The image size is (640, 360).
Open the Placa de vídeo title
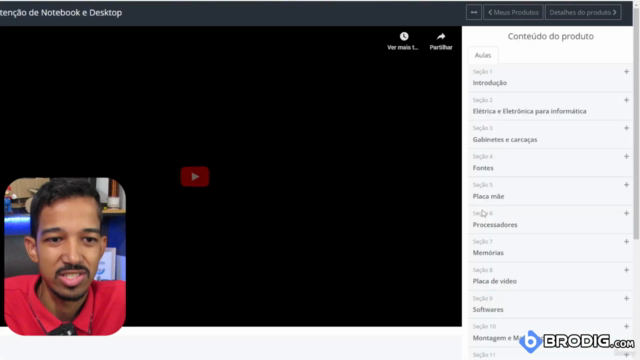(495, 281)
